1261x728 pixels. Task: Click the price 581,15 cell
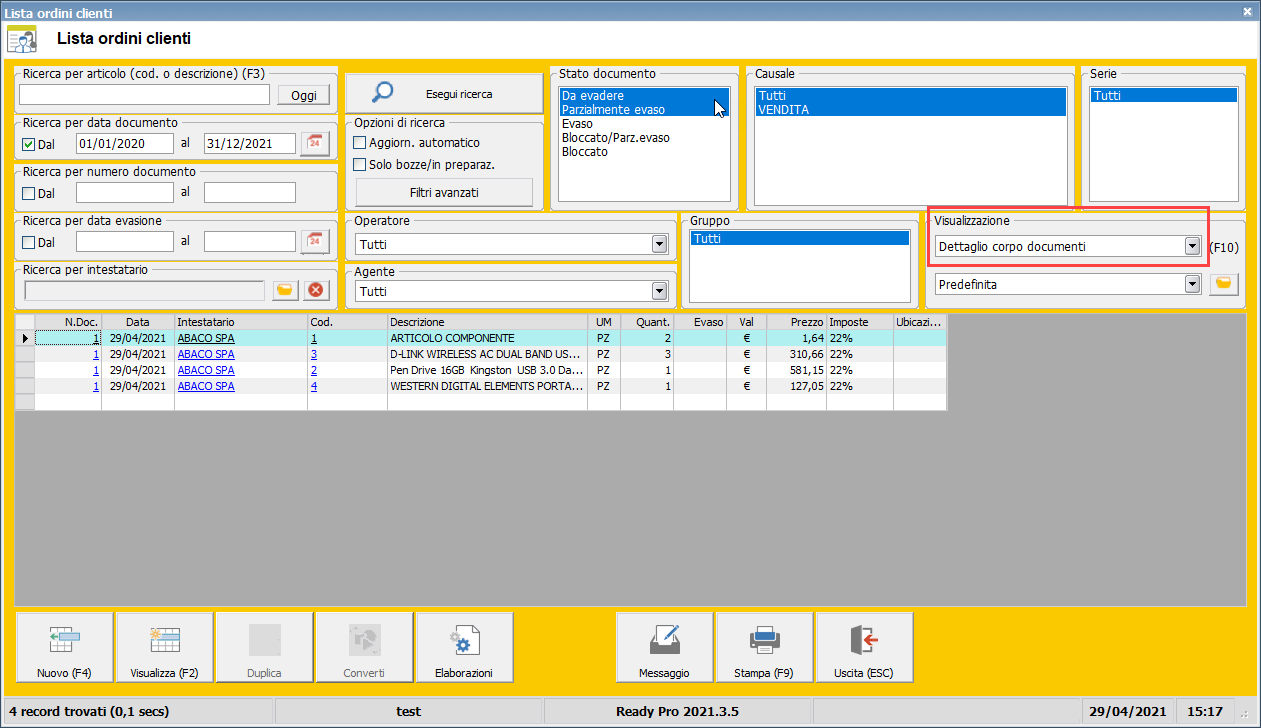[796, 370]
